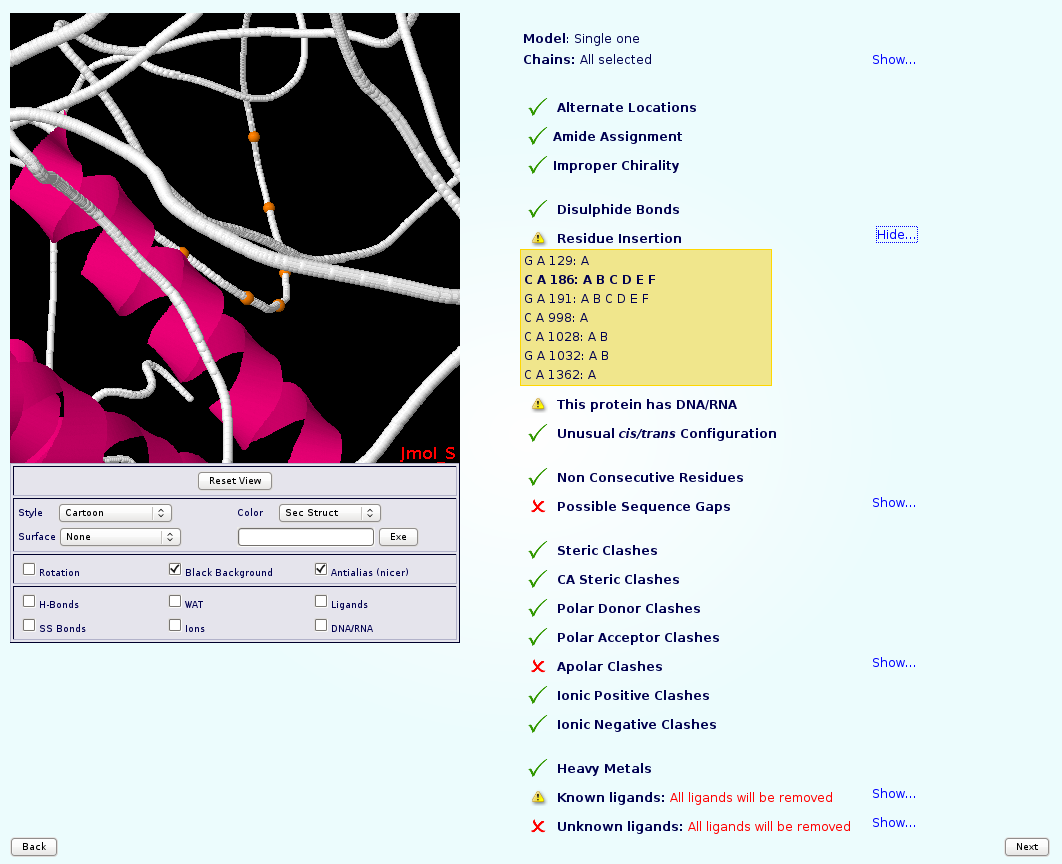Click the green checkmark beside Heavy Metals
The height and width of the screenshot is (864, 1062).
(538, 768)
